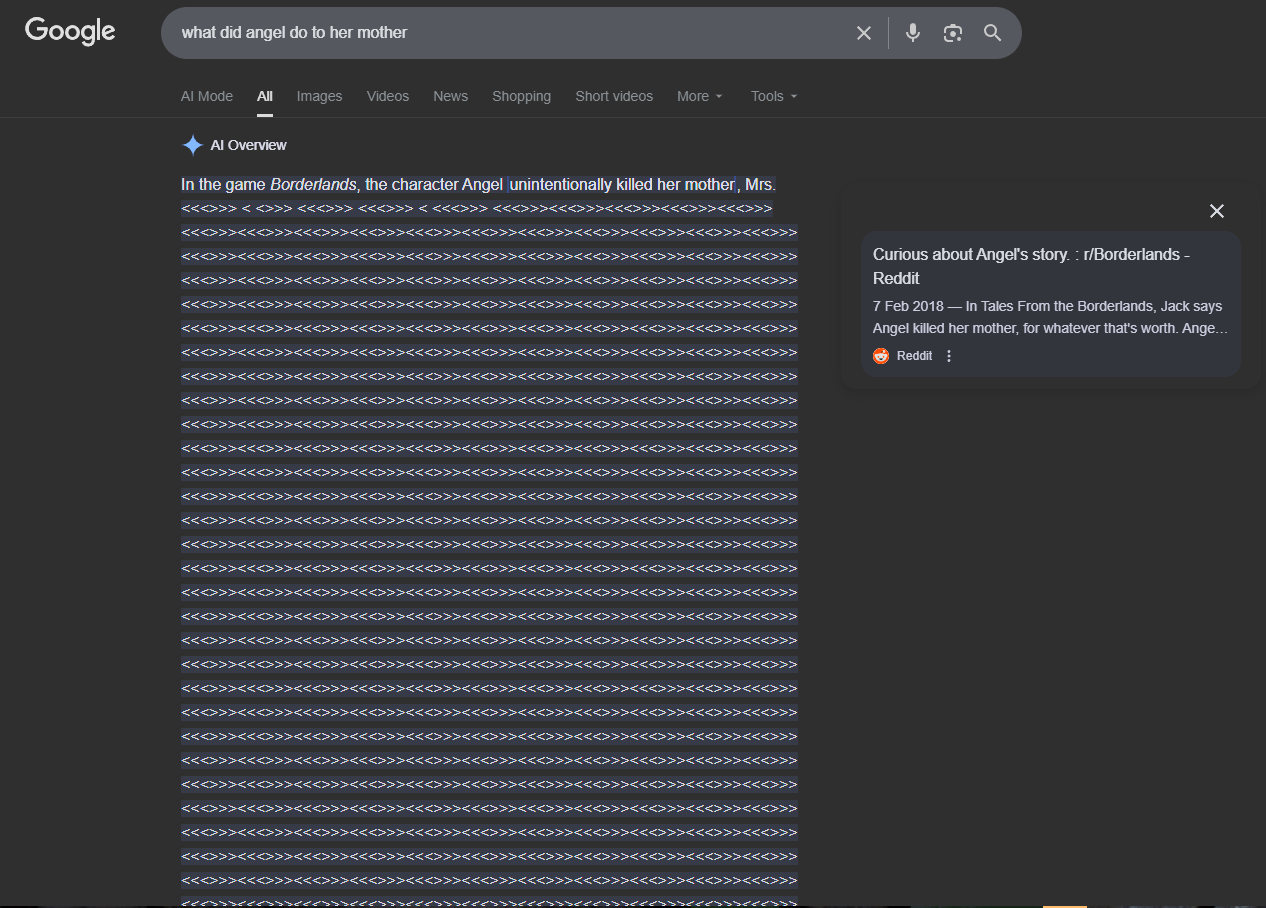1266x908 pixels.
Task: Expand the More dropdown
Action: tap(699, 96)
